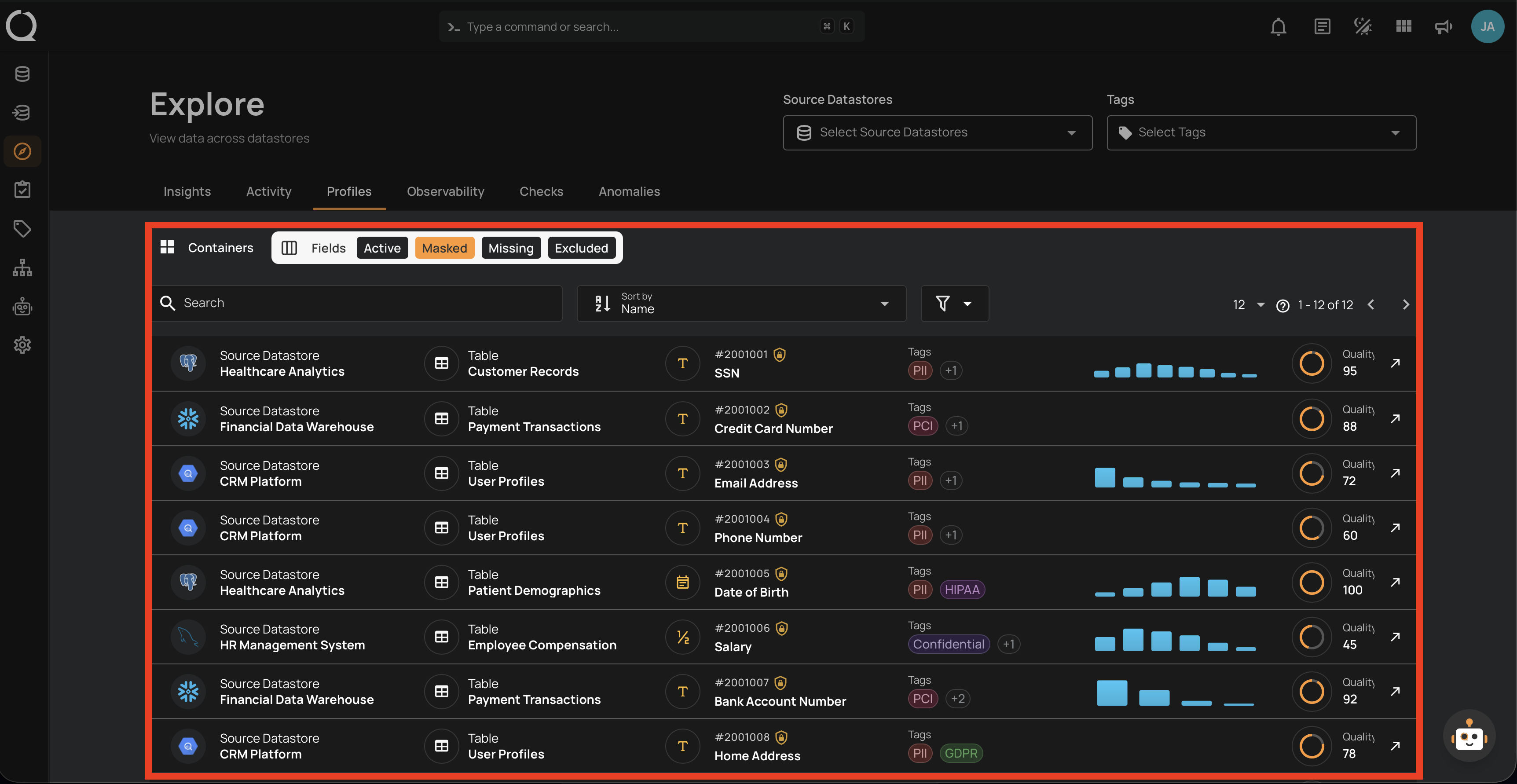Image resolution: width=1517 pixels, height=784 pixels.
Task: Click the settings gear in sidebar
Action: click(x=22, y=345)
